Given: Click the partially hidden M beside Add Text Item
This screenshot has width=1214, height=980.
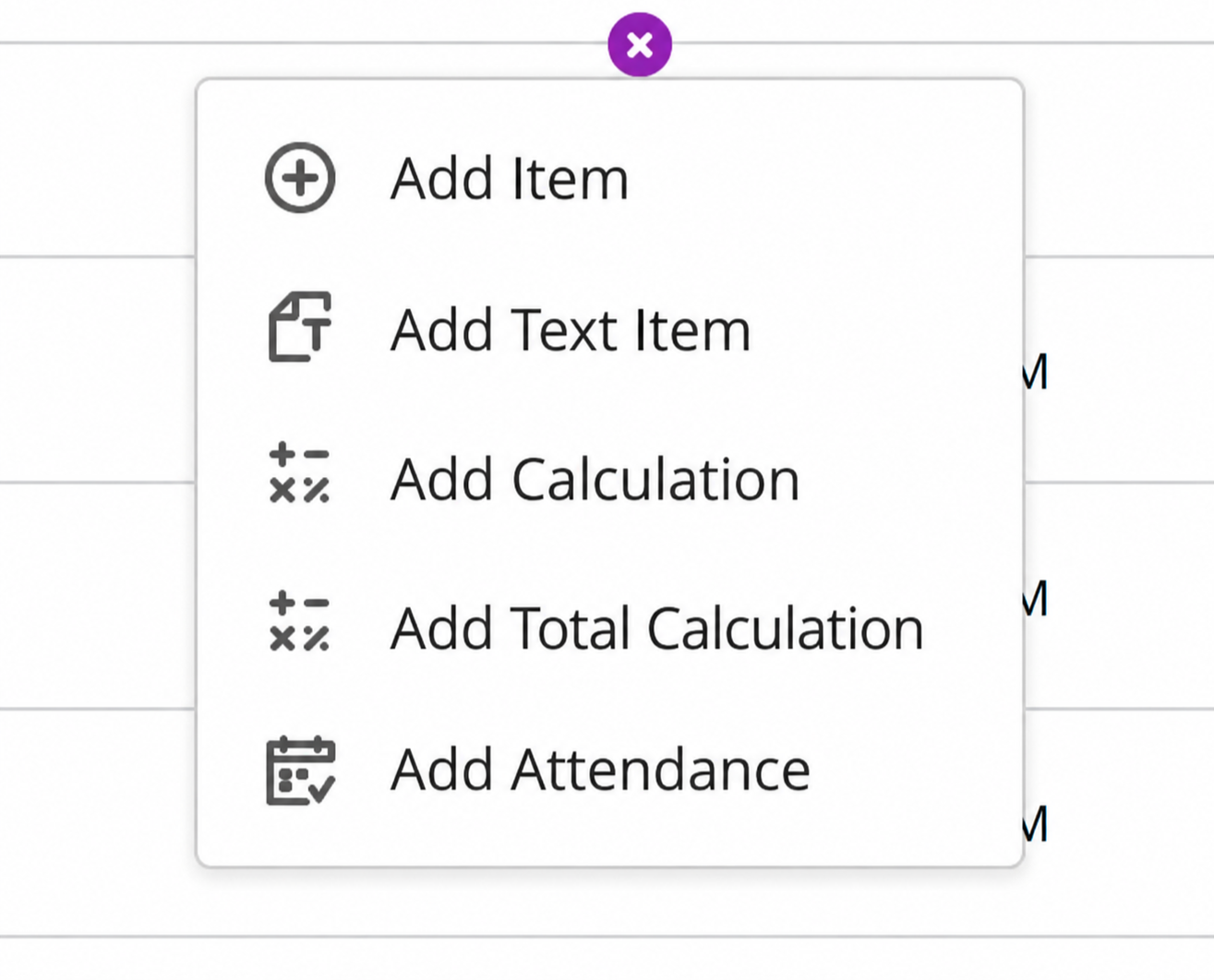Looking at the screenshot, I should pyautogui.click(x=1036, y=372).
